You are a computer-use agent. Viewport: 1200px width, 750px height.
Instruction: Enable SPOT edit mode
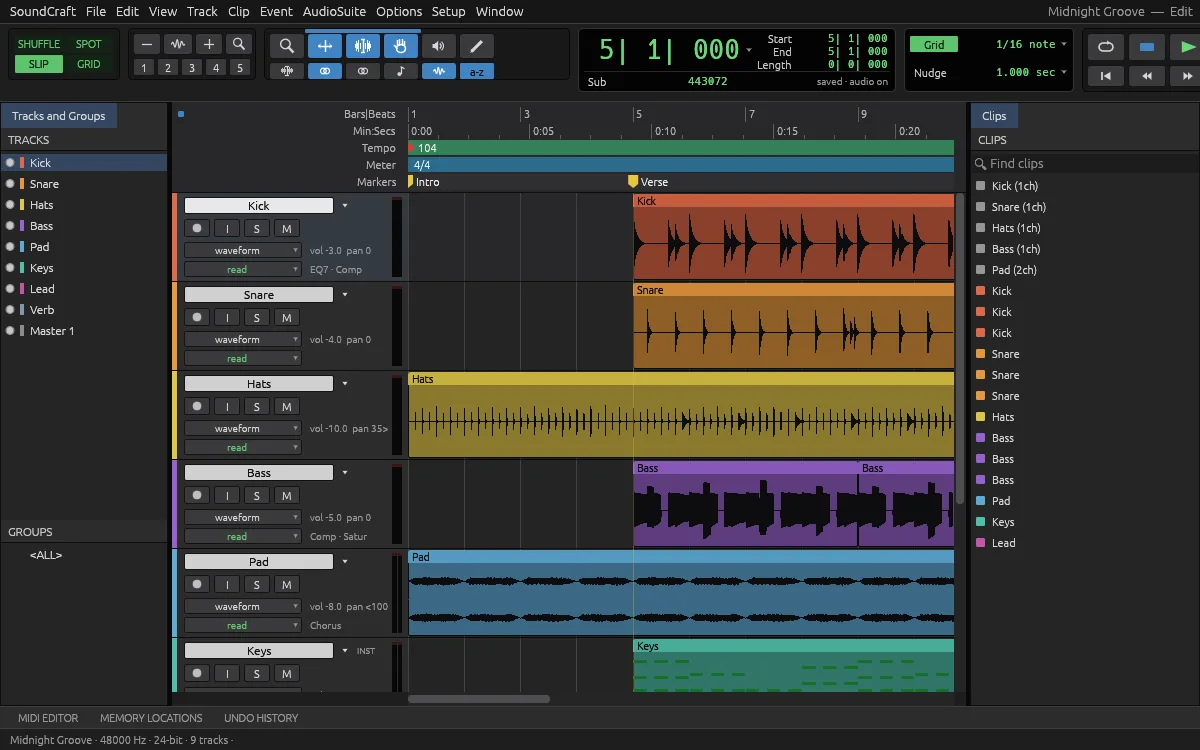click(x=89, y=44)
